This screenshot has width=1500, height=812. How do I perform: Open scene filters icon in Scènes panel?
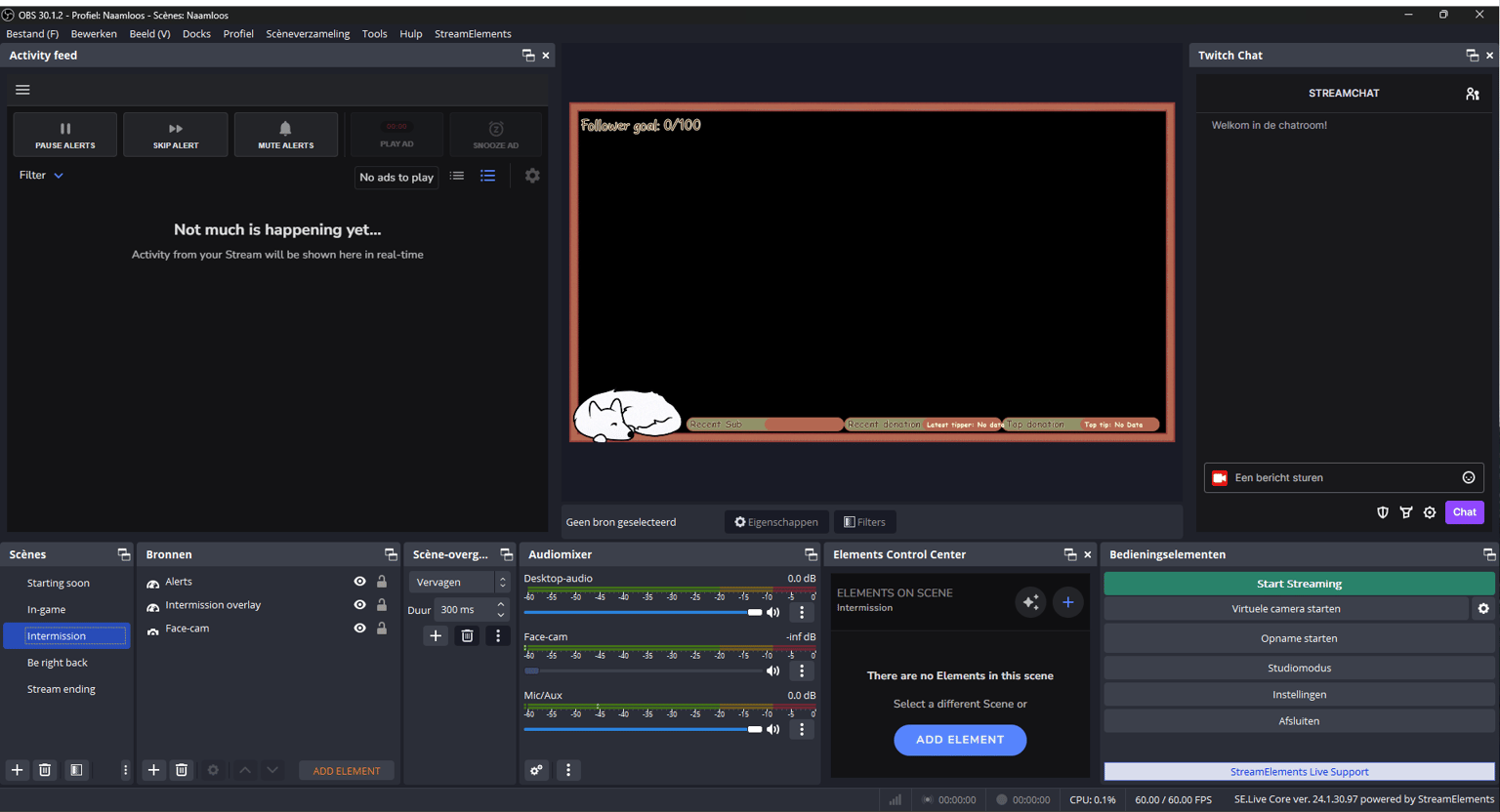pyautogui.click(x=76, y=770)
